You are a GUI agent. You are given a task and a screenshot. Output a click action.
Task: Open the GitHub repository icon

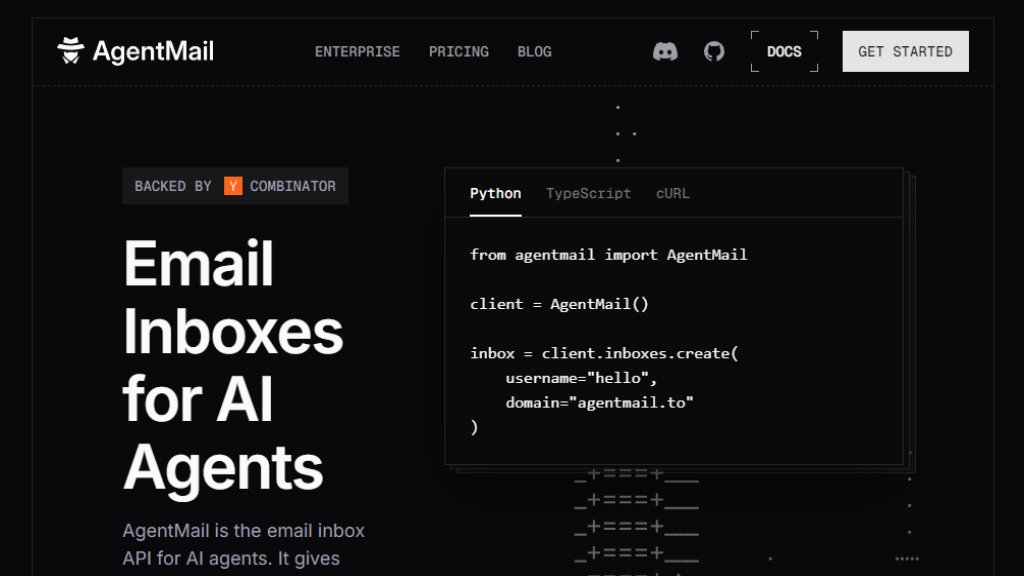click(x=714, y=52)
